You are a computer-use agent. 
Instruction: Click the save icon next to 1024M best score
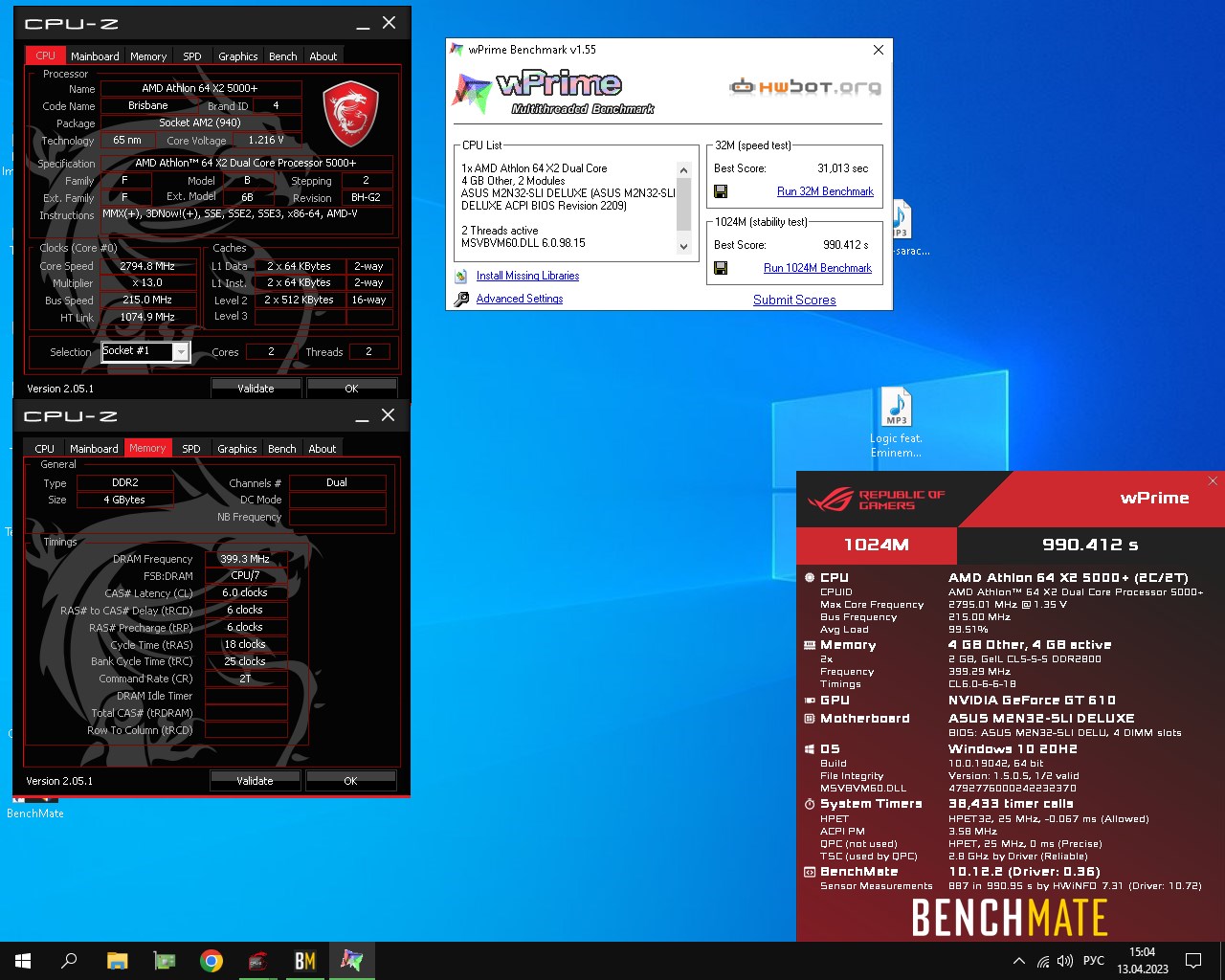[x=721, y=268]
